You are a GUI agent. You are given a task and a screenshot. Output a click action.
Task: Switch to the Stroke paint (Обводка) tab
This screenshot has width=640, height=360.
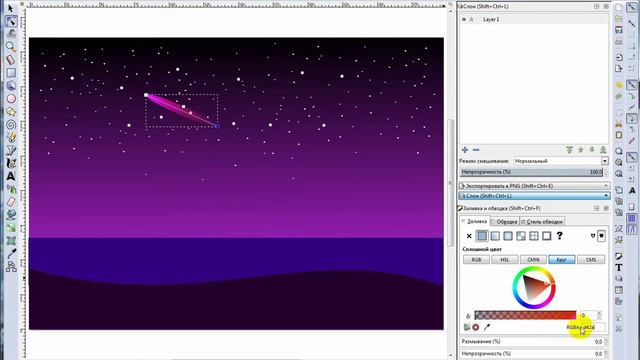(x=504, y=222)
